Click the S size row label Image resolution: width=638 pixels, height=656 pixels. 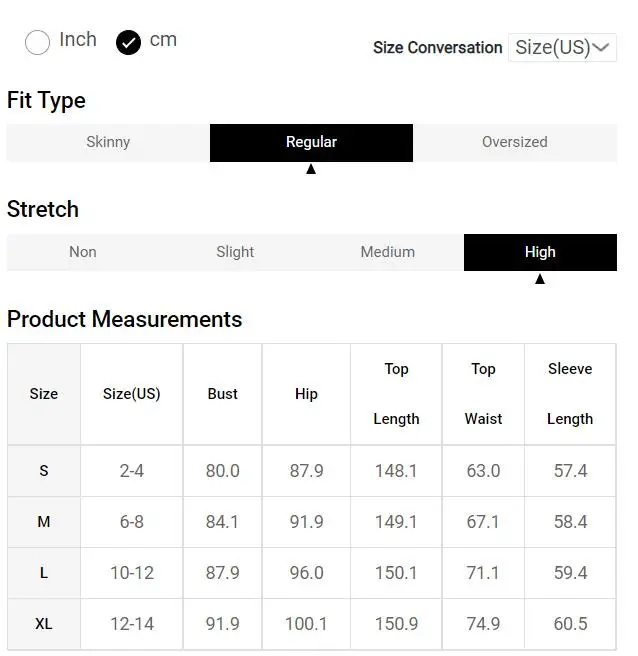tap(44, 471)
